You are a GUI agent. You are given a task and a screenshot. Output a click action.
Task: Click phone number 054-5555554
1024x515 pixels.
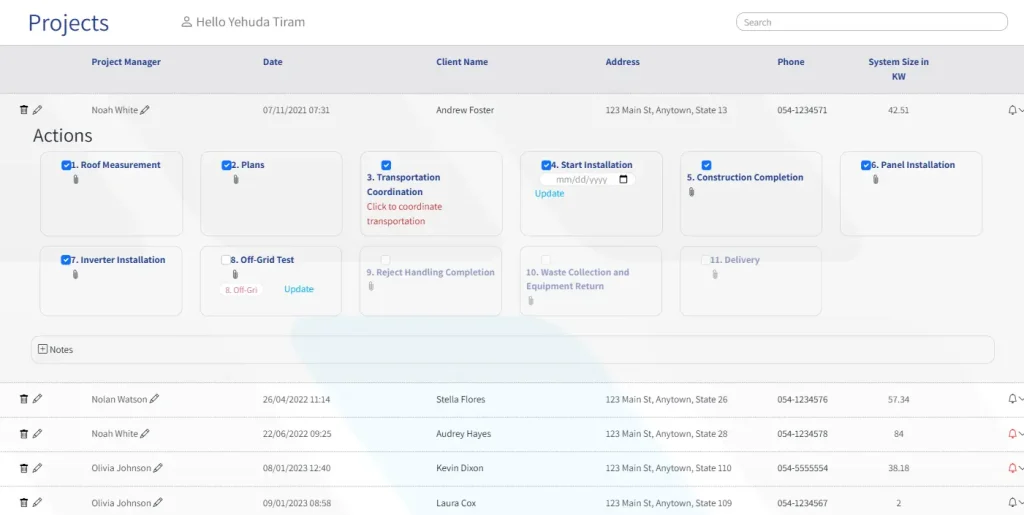click(x=803, y=469)
